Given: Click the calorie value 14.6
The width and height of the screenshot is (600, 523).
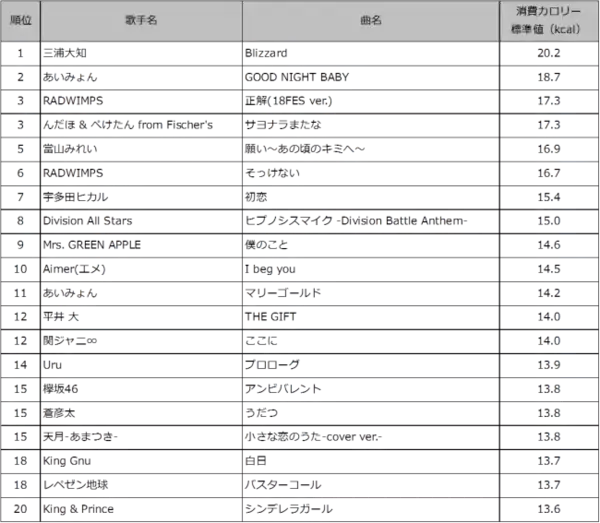Looking at the screenshot, I should point(548,245).
